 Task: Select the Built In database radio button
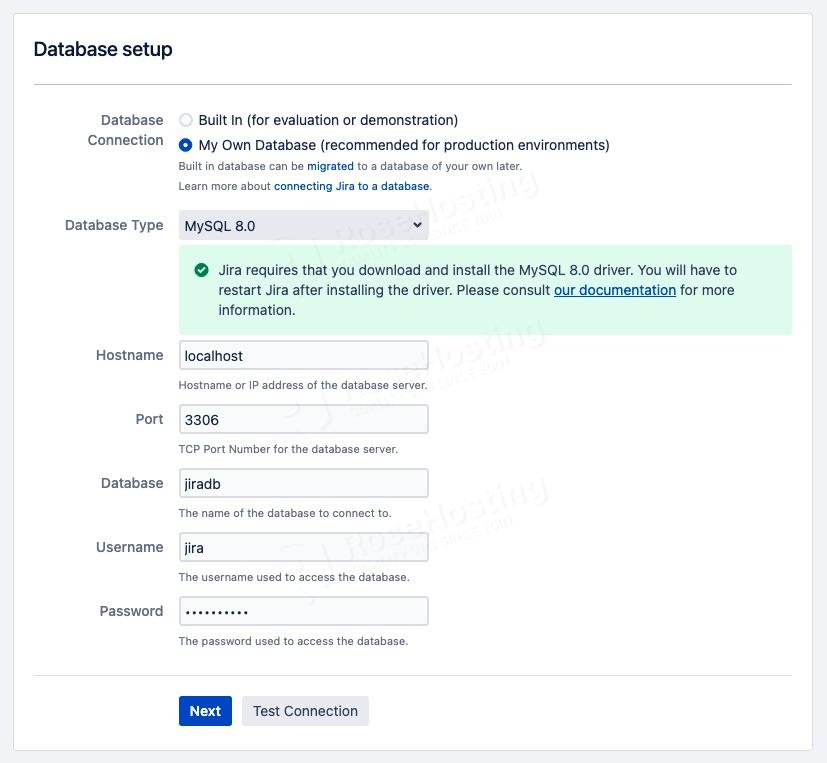tap(186, 120)
